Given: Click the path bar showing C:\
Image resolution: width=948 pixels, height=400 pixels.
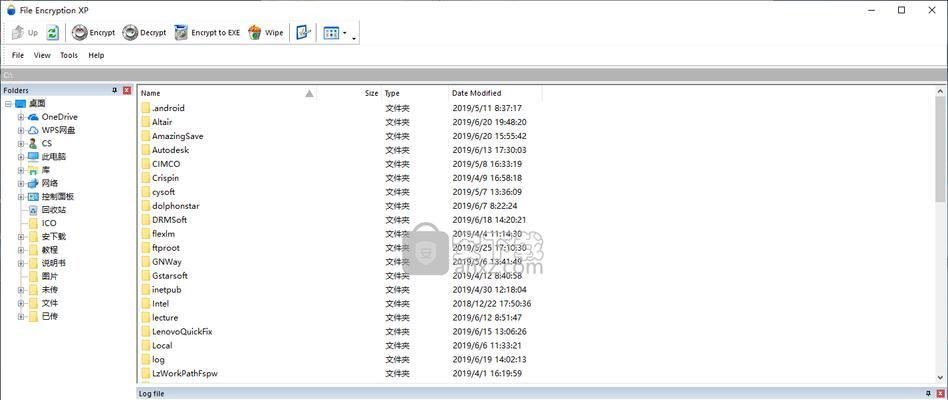Looking at the screenshot, I should click(474, 75).
